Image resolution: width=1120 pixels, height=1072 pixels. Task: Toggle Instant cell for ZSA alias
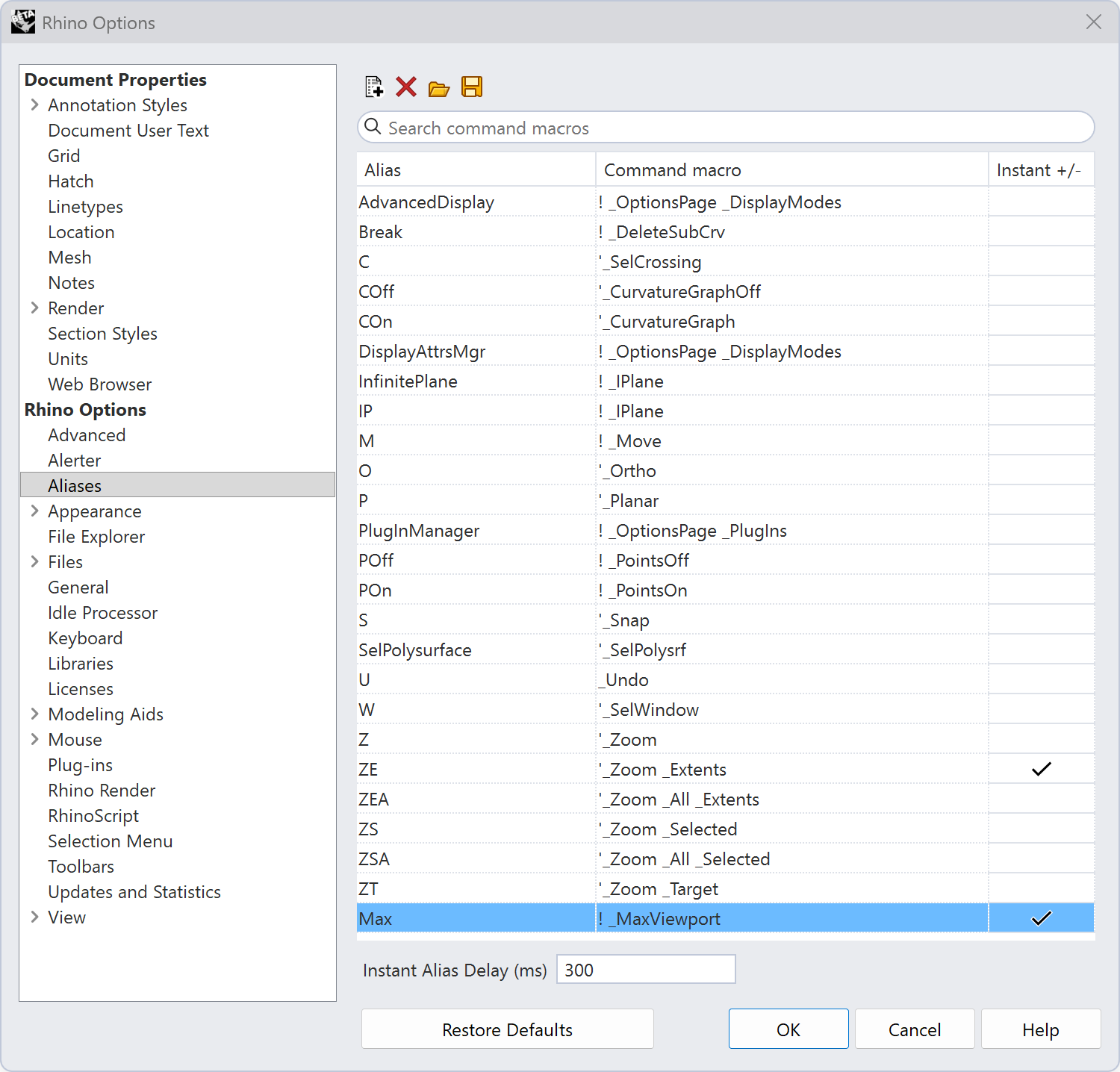click(x=1042, y=858)
